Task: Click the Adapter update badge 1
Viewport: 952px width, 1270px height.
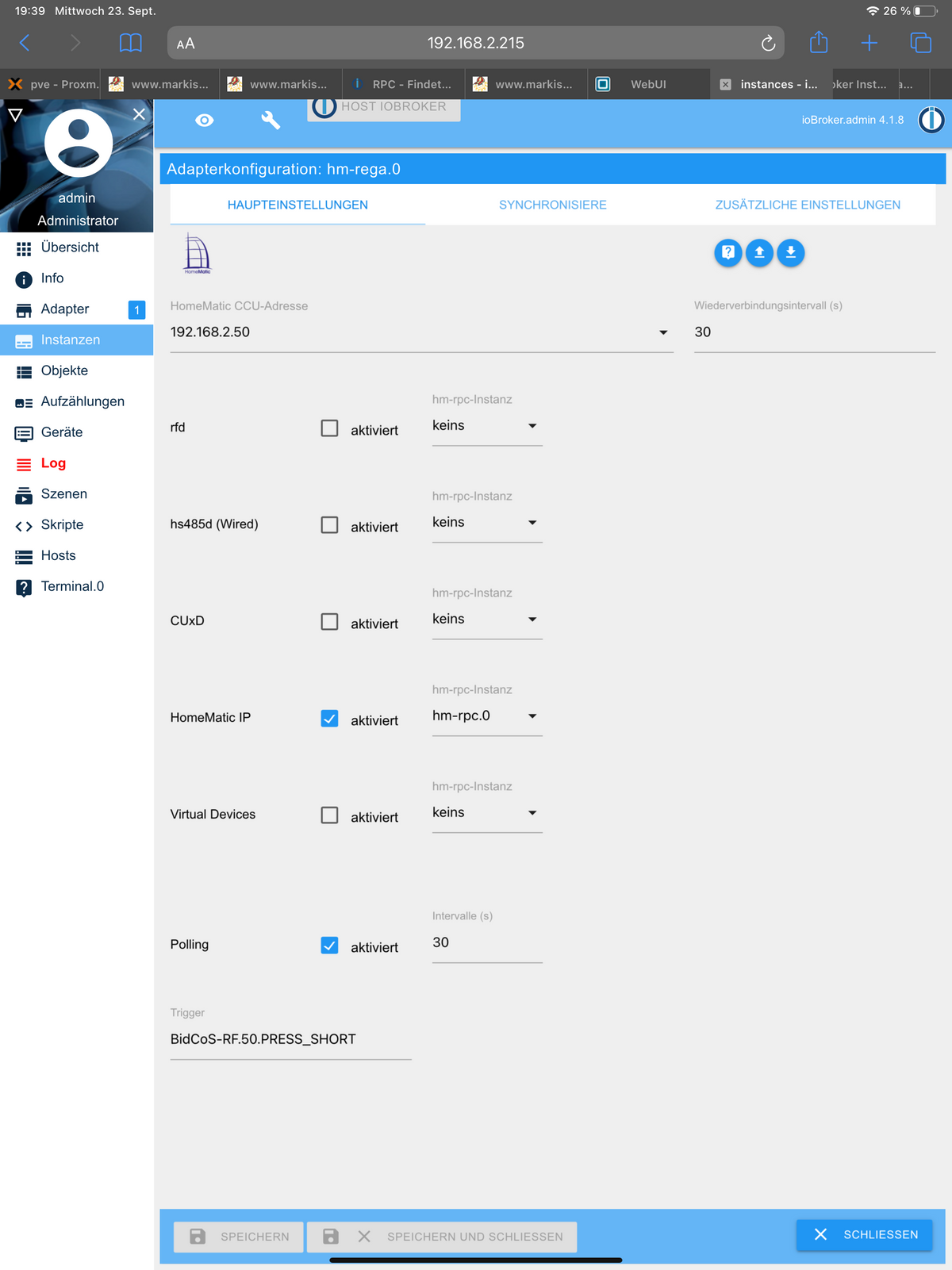Action: [136, 310]
